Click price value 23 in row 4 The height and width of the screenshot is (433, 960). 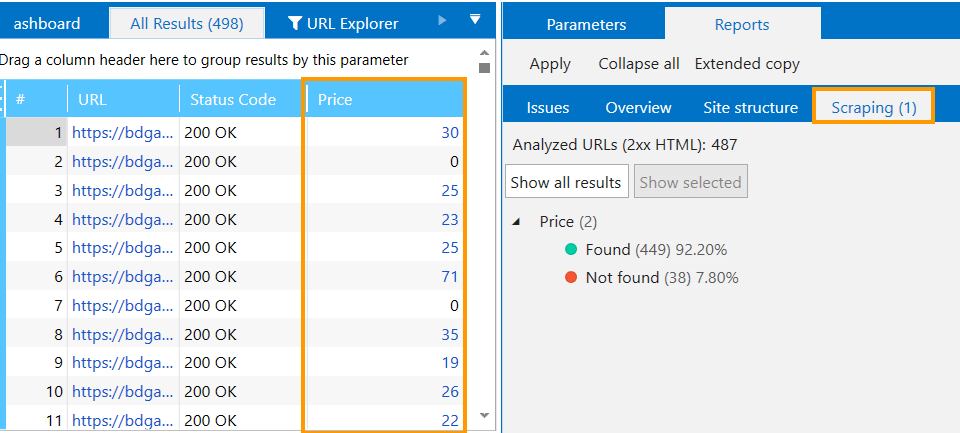pos(450,219)
